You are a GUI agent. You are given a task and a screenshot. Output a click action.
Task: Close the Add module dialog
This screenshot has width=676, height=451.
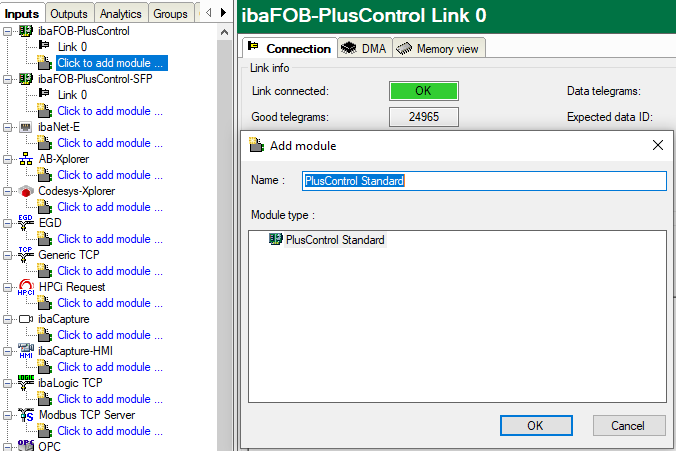[657, 145]
